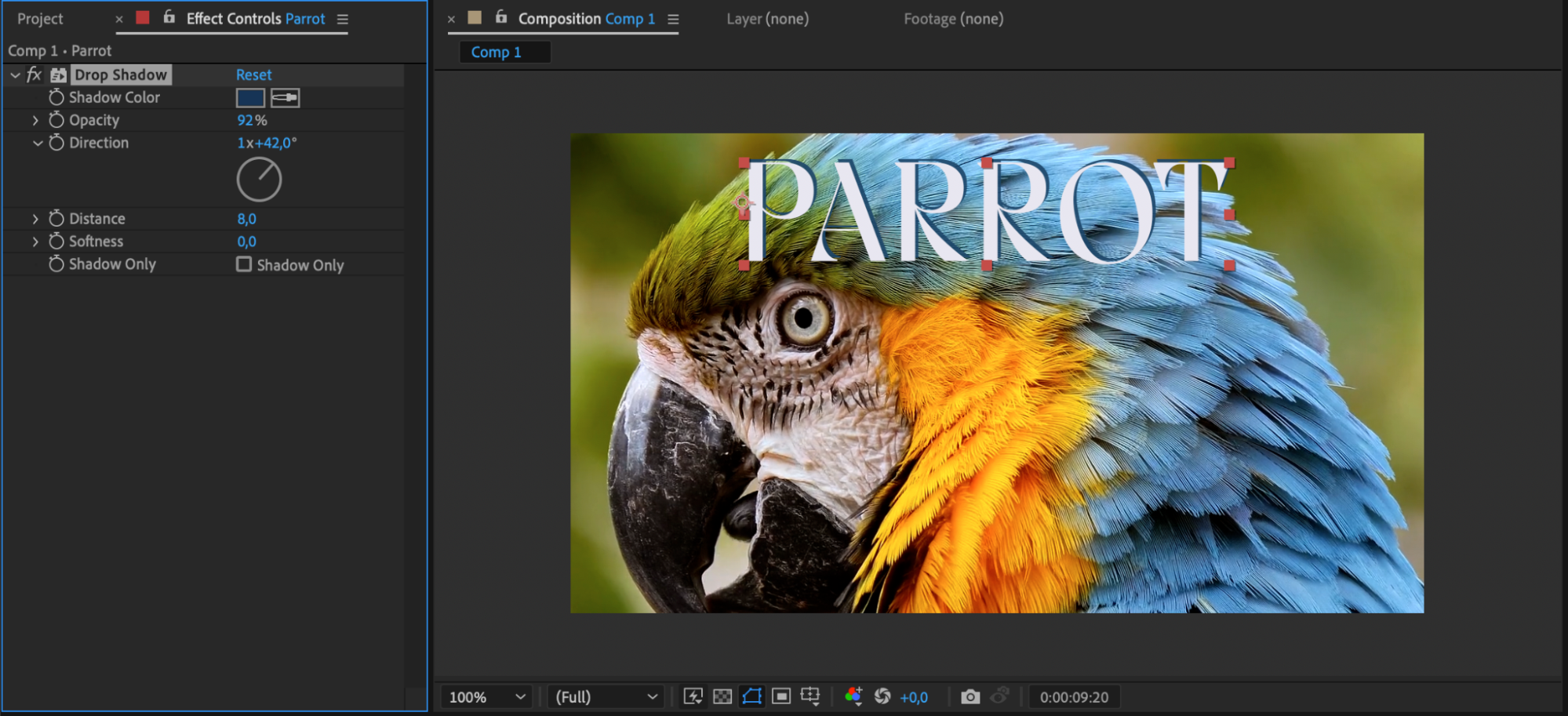Toggle mask and shape path visibility
The width and height of the screenshot is (1568, 716).
[752, 696]
